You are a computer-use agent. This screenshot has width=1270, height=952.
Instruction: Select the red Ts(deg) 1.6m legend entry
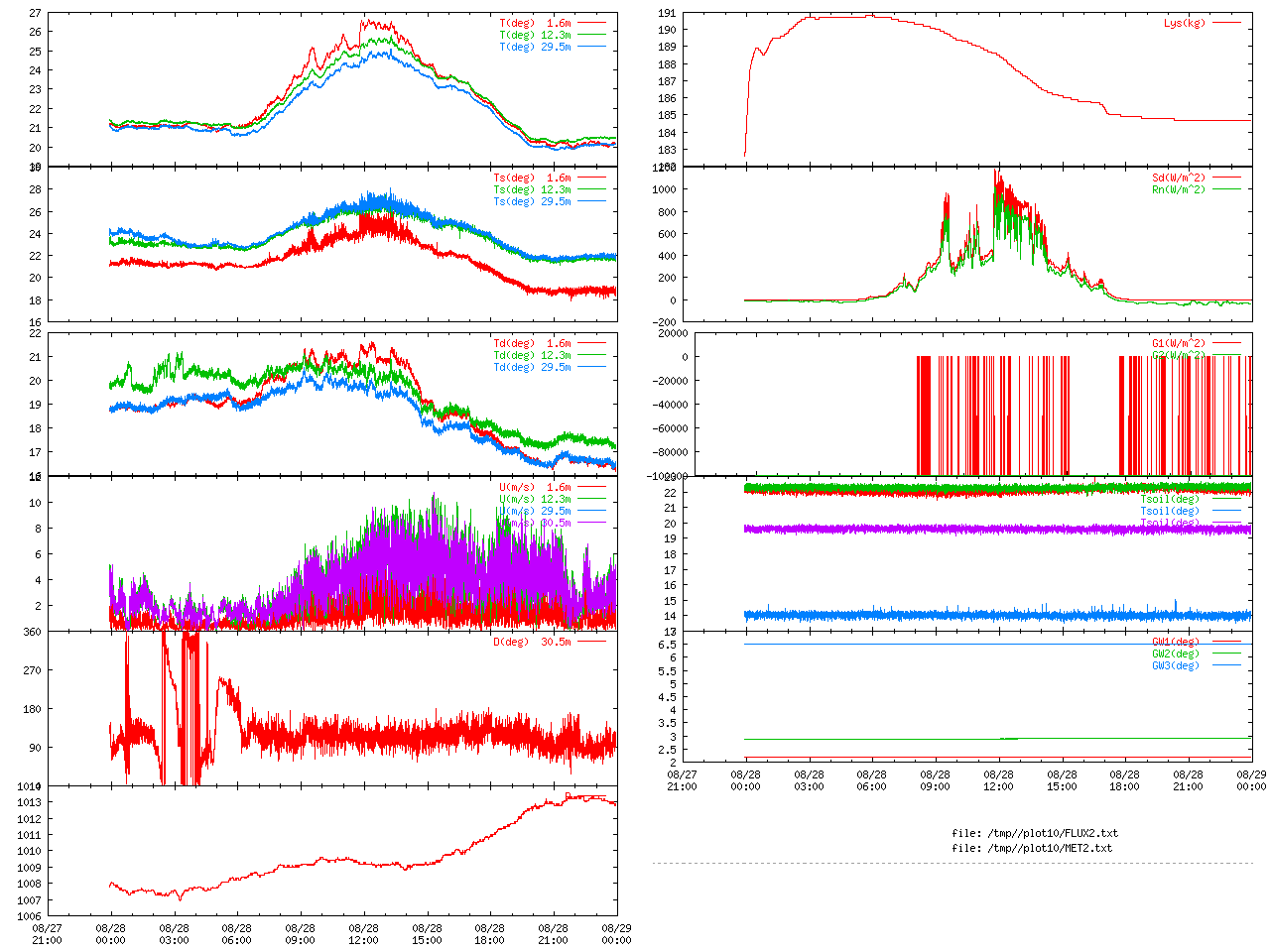[533, 178]
